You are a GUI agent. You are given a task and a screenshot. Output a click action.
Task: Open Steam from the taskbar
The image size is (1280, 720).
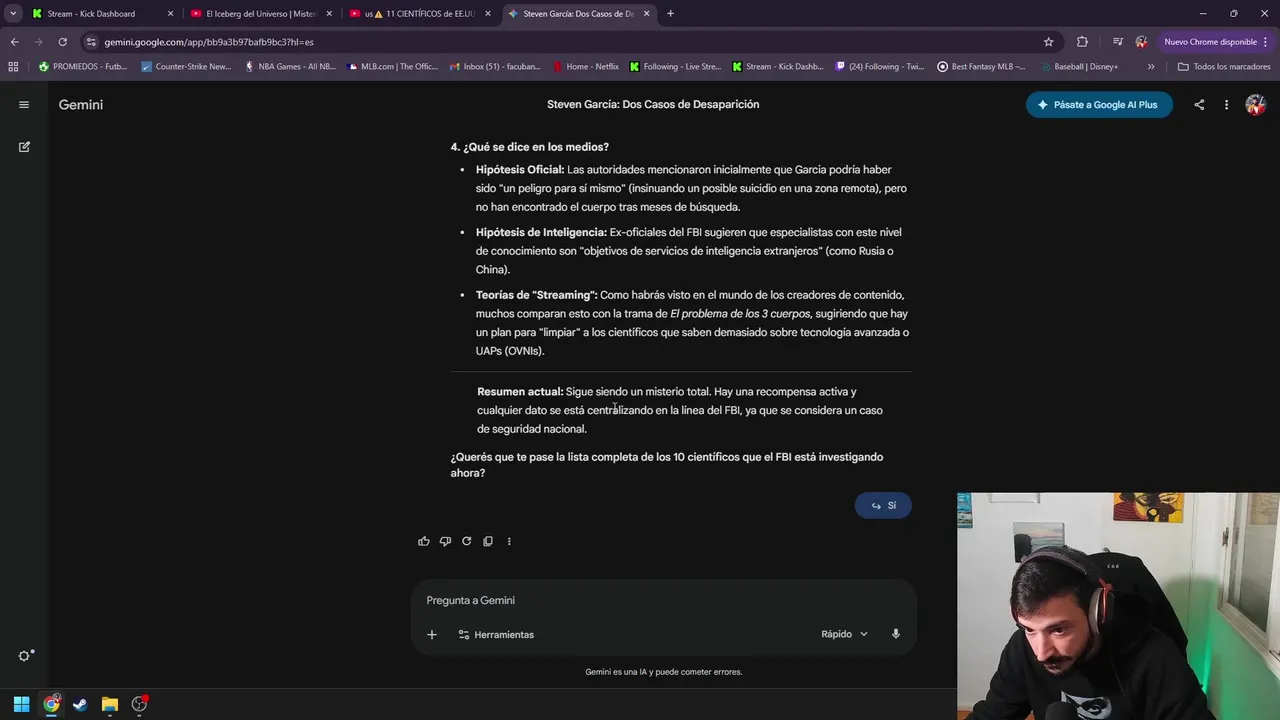tap(80, 704)
